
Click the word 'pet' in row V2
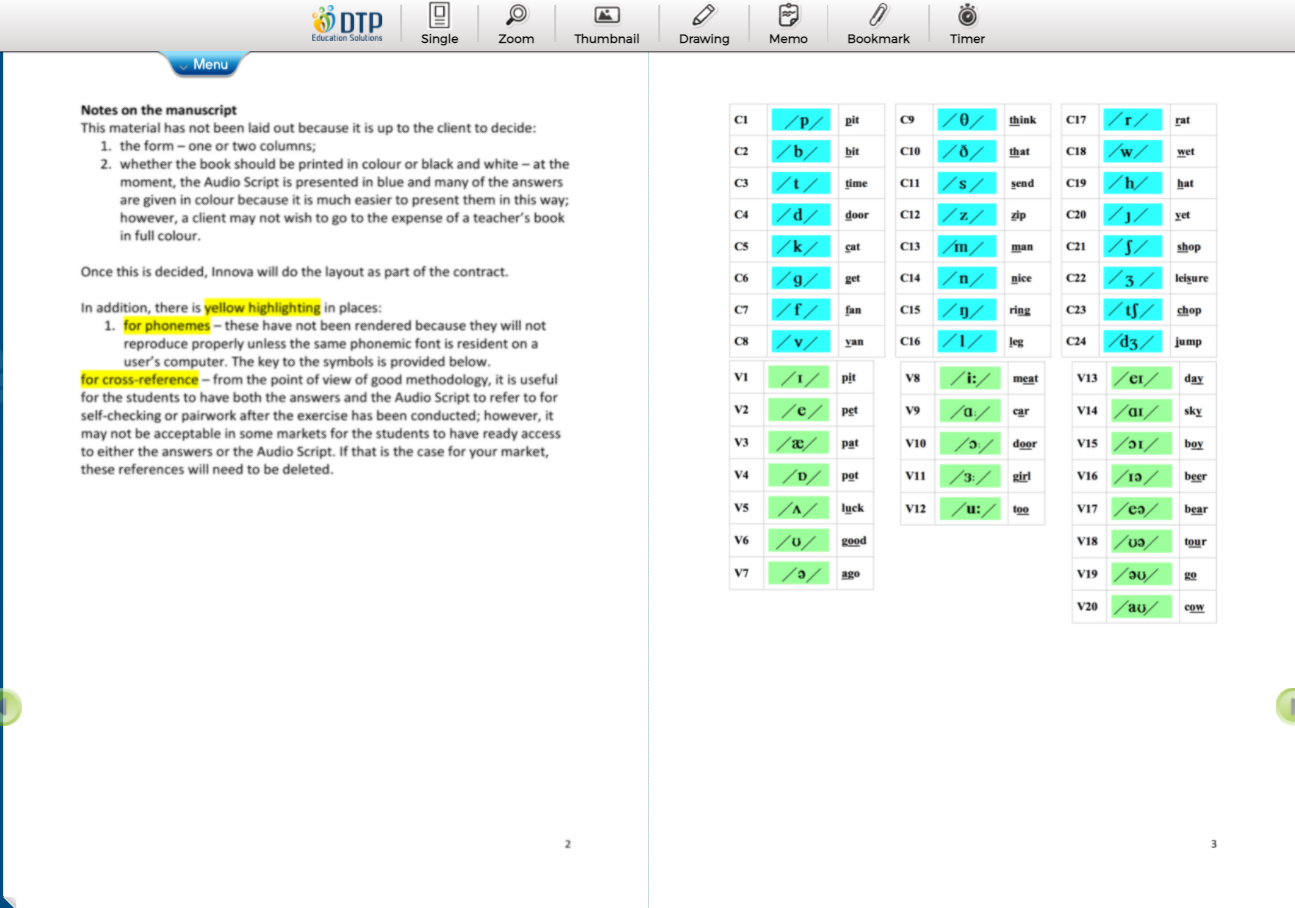tap(849, 411)
